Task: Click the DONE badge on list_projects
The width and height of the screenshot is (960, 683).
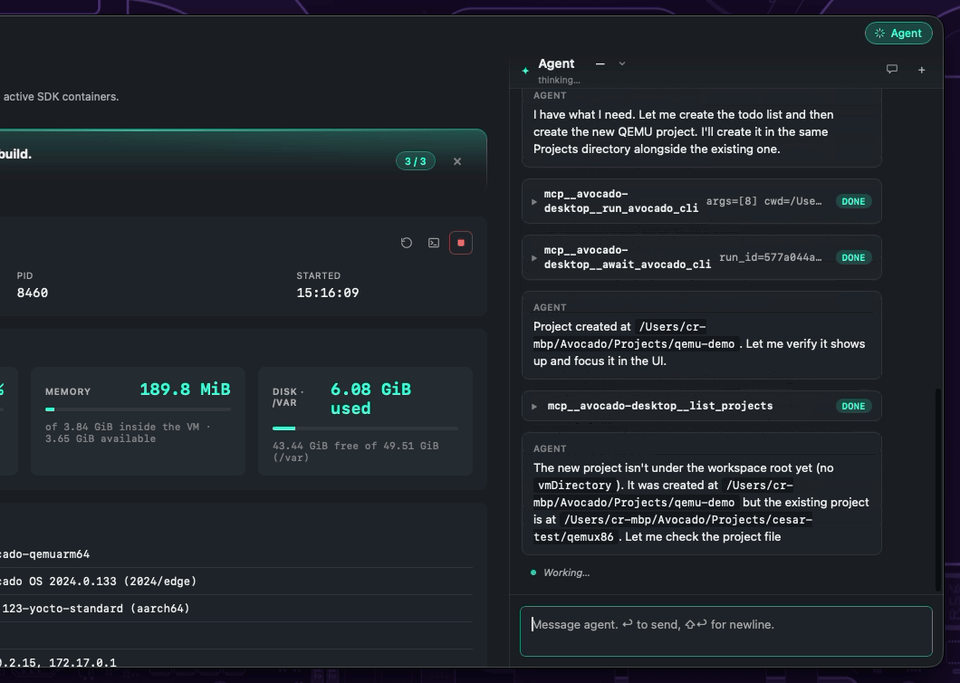Action: 853,406
